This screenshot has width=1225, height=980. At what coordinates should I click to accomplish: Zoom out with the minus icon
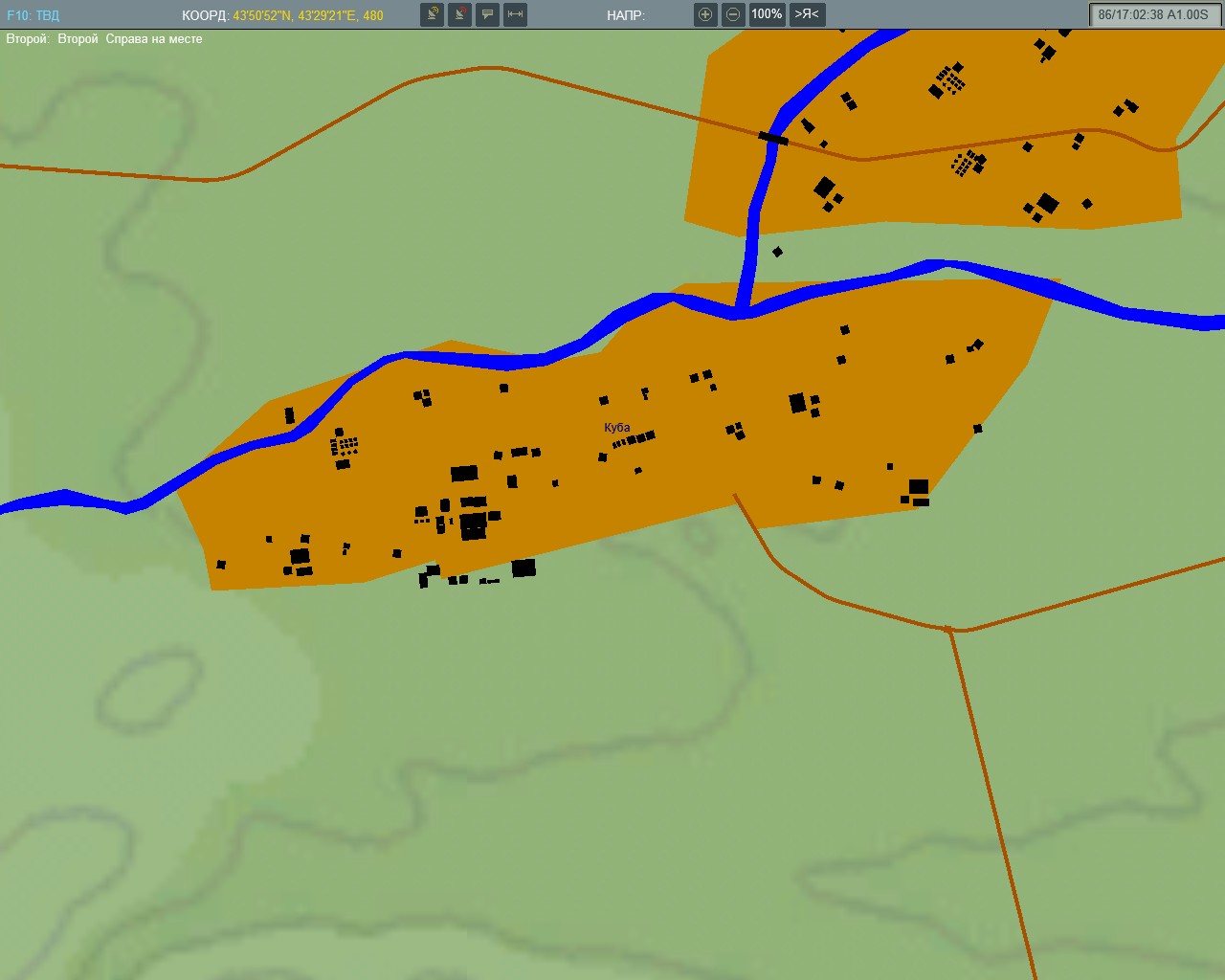(x=733, y=14)
